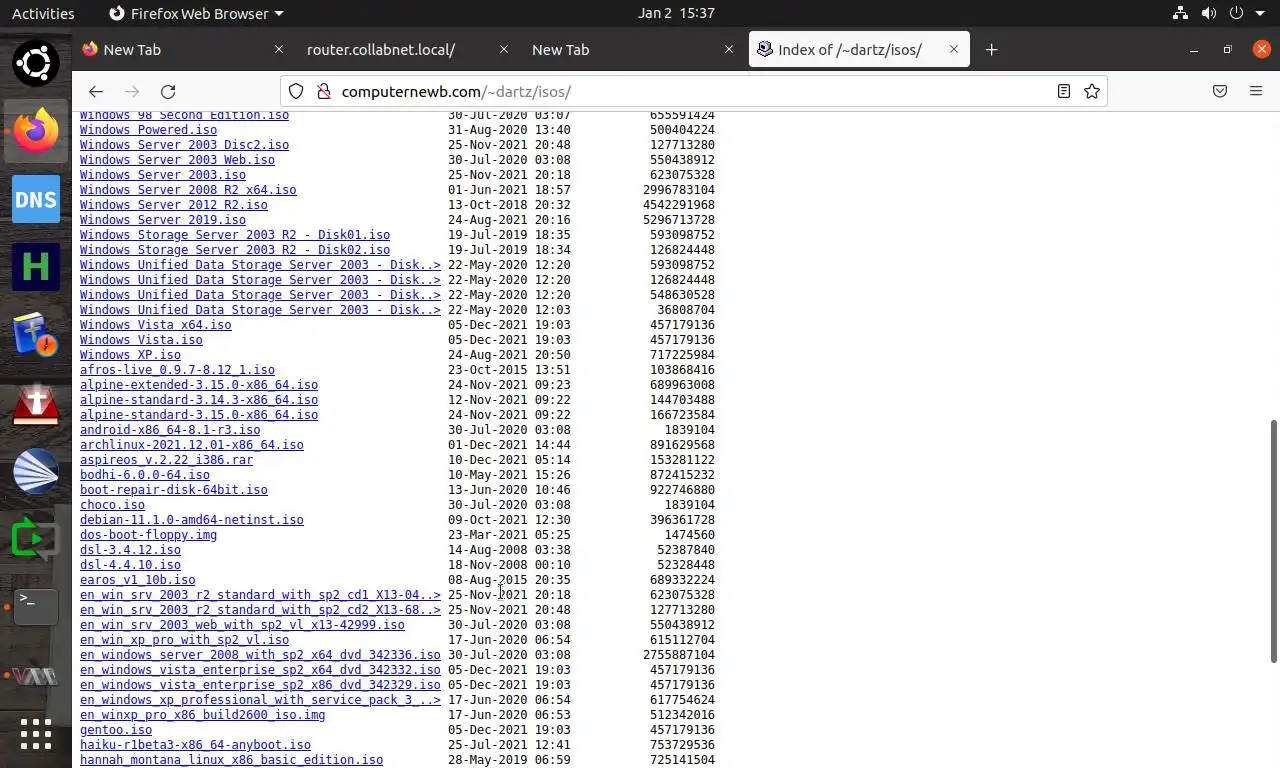Launch Firefox from the dock
Viewport: 1280px width, 768px height.
(36, 131)
